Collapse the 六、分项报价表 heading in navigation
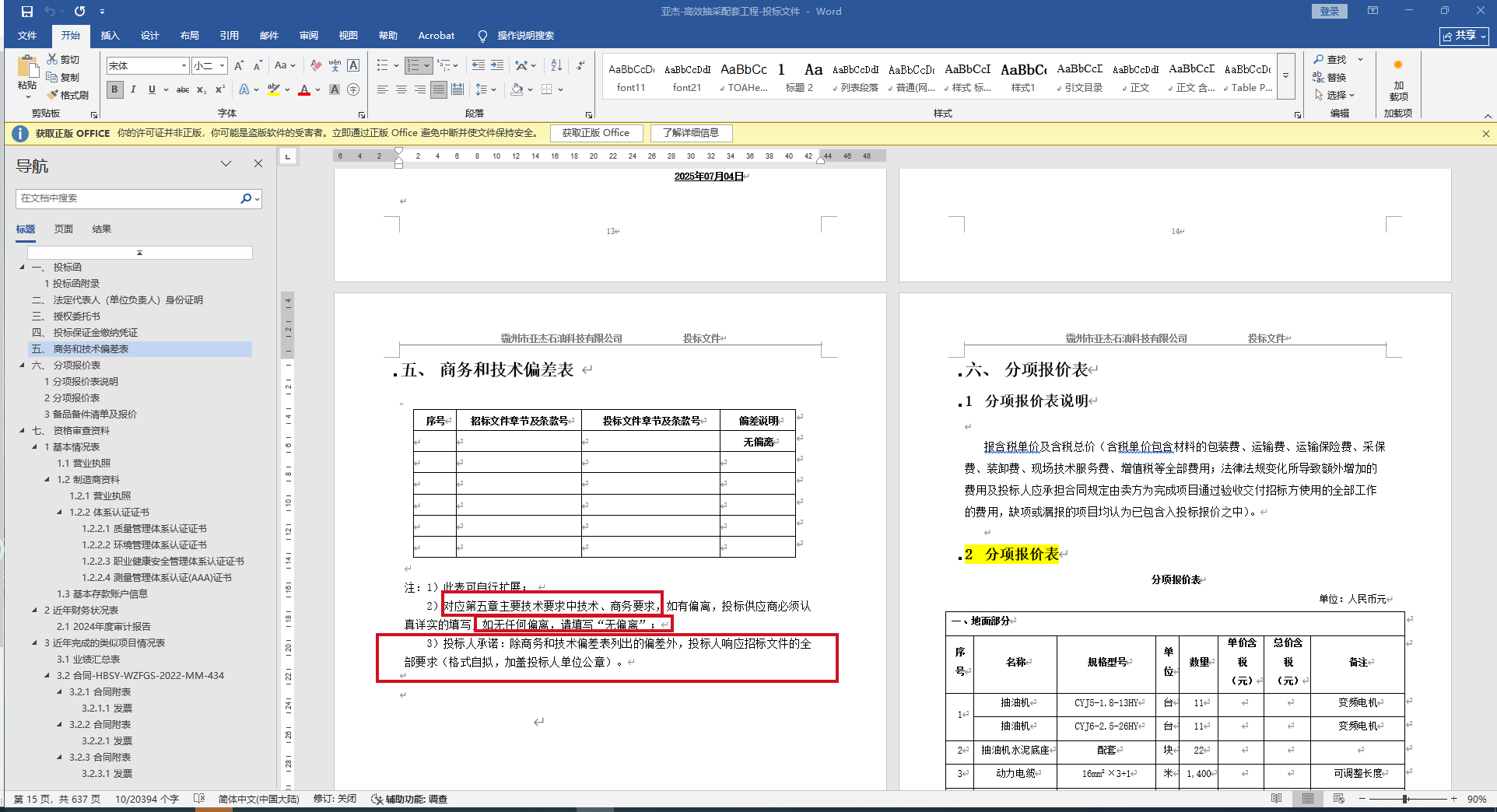The height and width of the screenshot is (812, 1497). click(23, 365)
